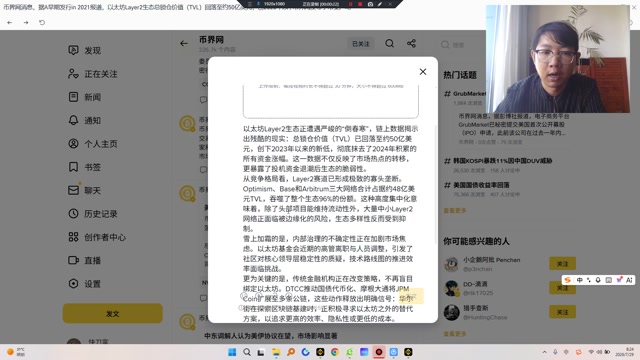Click recorder pen annotation icon

click(380, 4)
